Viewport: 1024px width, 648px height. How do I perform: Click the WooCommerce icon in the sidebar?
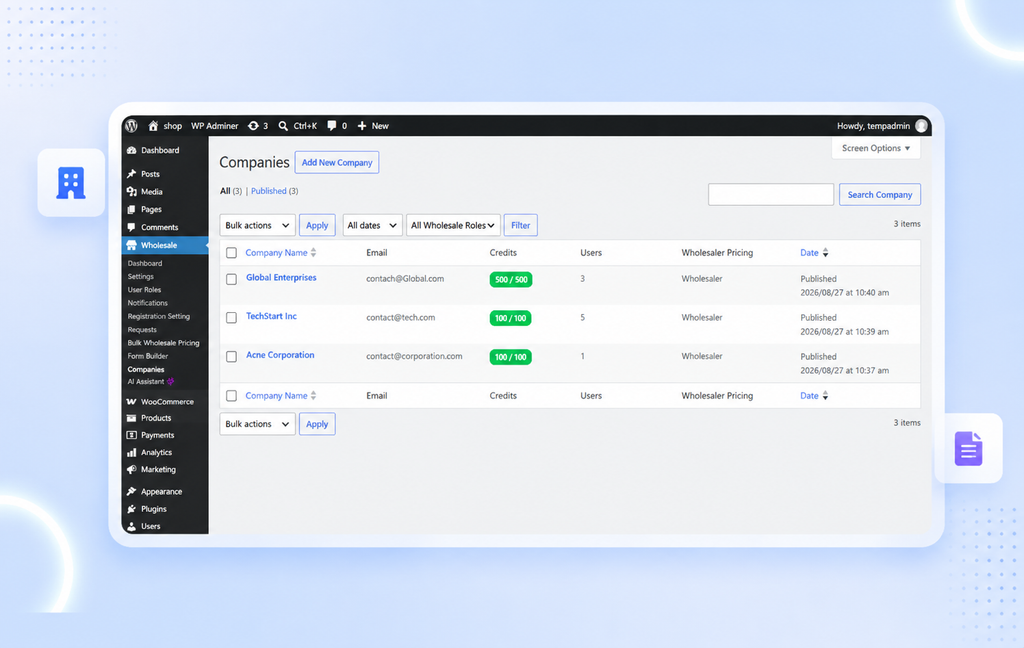pos(131,401)
